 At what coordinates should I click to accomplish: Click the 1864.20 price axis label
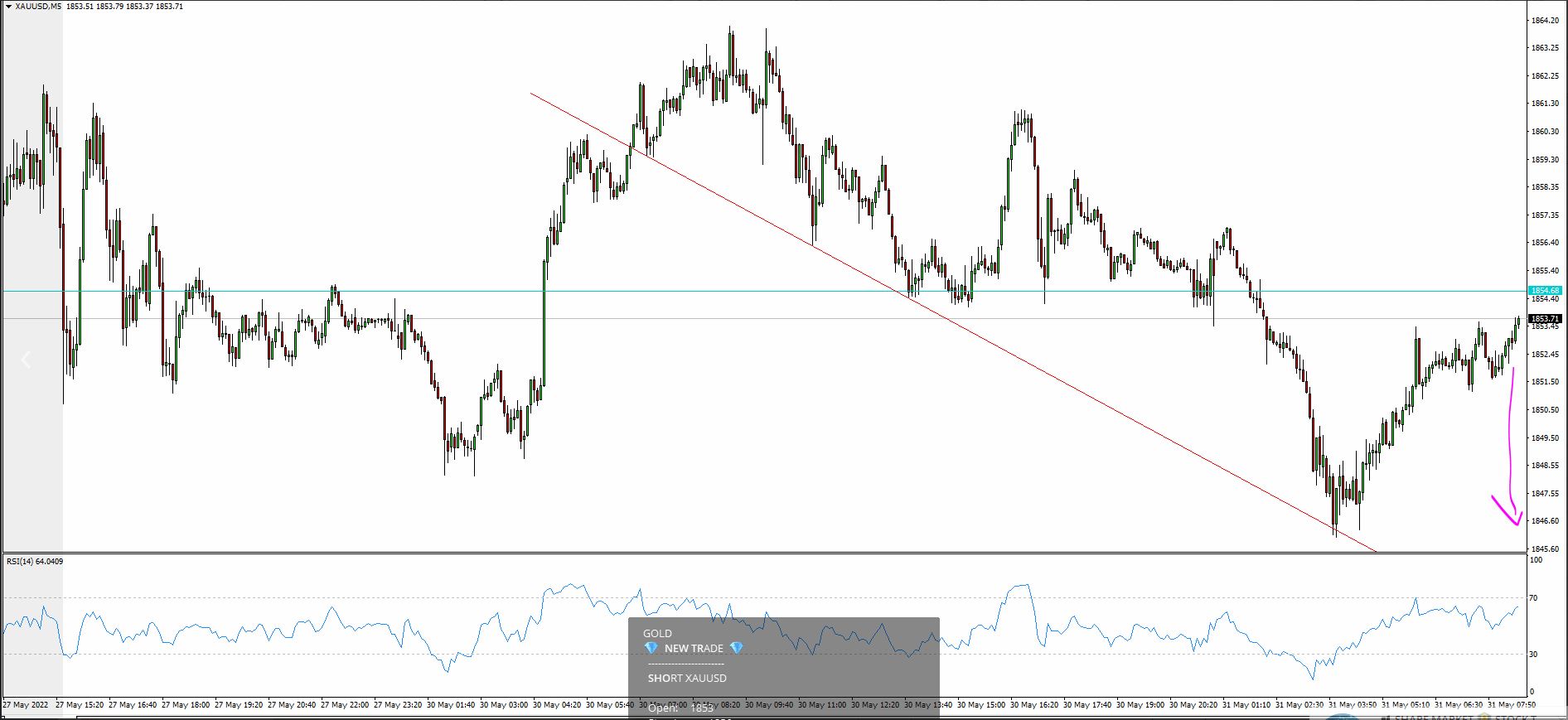[1546, 21]
